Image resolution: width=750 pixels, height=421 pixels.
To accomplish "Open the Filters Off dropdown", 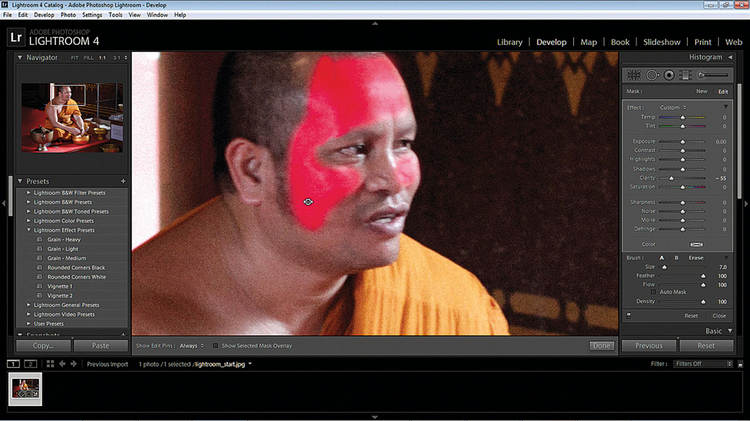I will coord(702,364).
